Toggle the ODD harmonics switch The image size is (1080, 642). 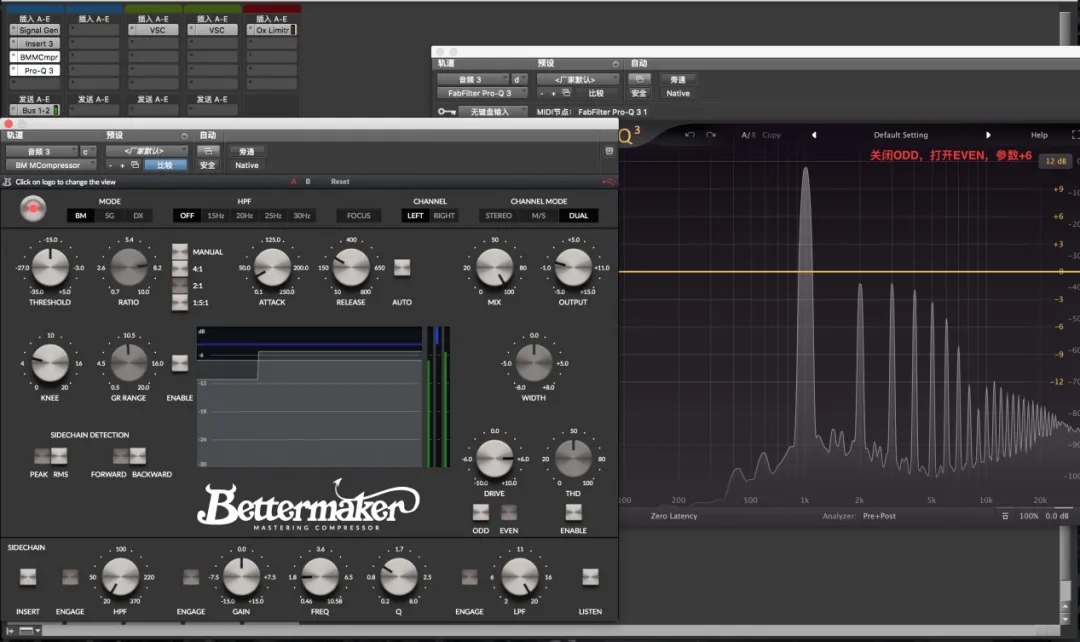coord(481,512)
